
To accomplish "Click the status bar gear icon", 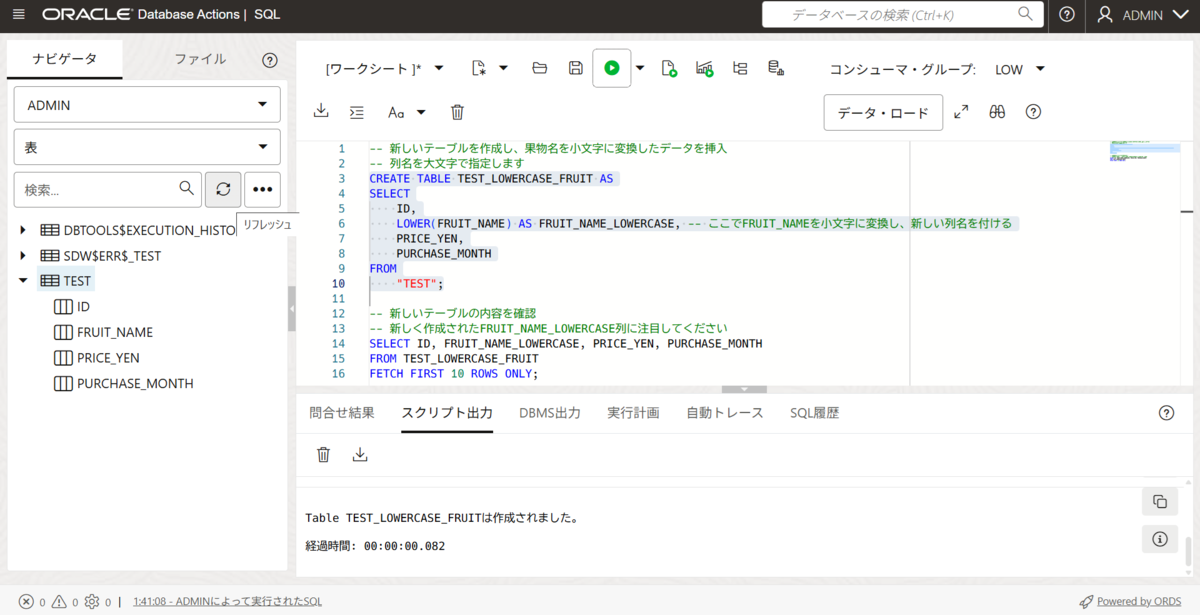I will pyautogui.click(x=92, y=602).
